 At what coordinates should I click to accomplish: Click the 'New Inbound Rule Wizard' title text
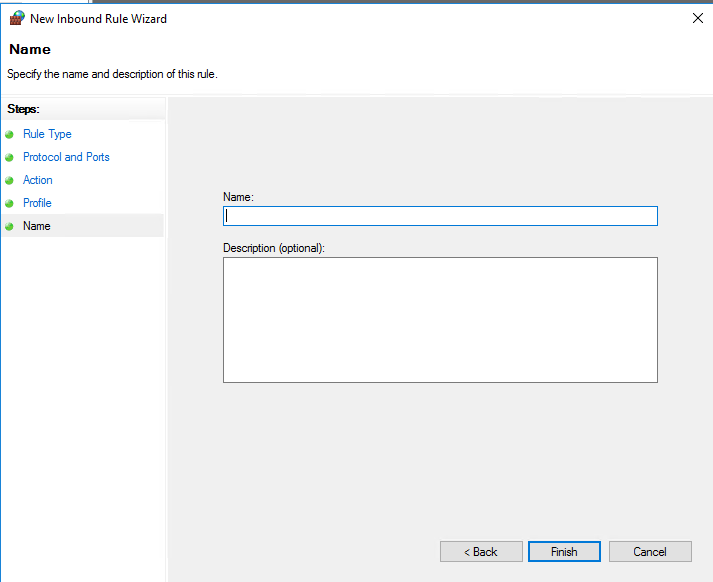coord(98,19)
